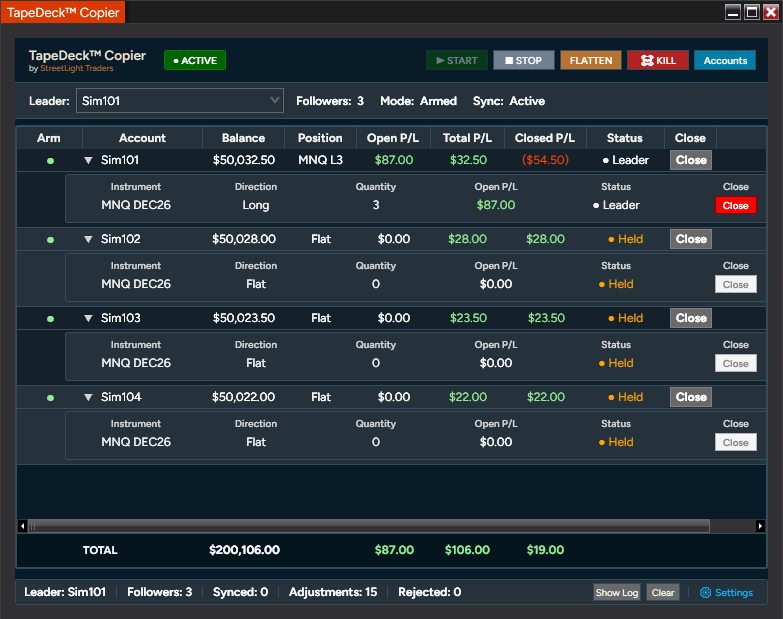Click the Show Log button
The image size is (783, 619).
(617, 593)
